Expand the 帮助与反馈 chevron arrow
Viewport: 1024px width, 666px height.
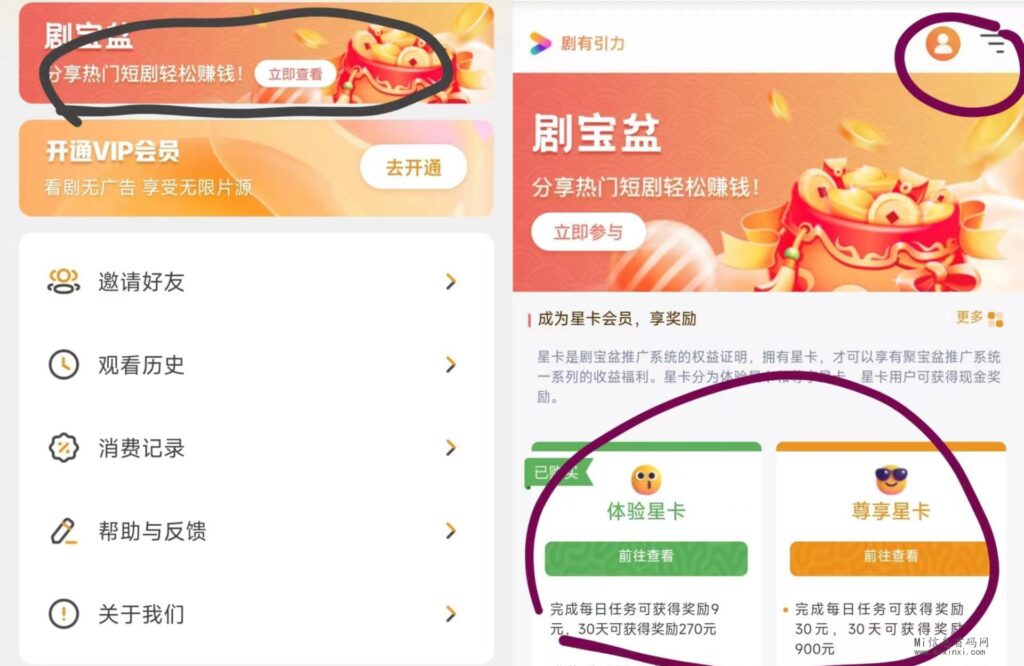point(451,531)
